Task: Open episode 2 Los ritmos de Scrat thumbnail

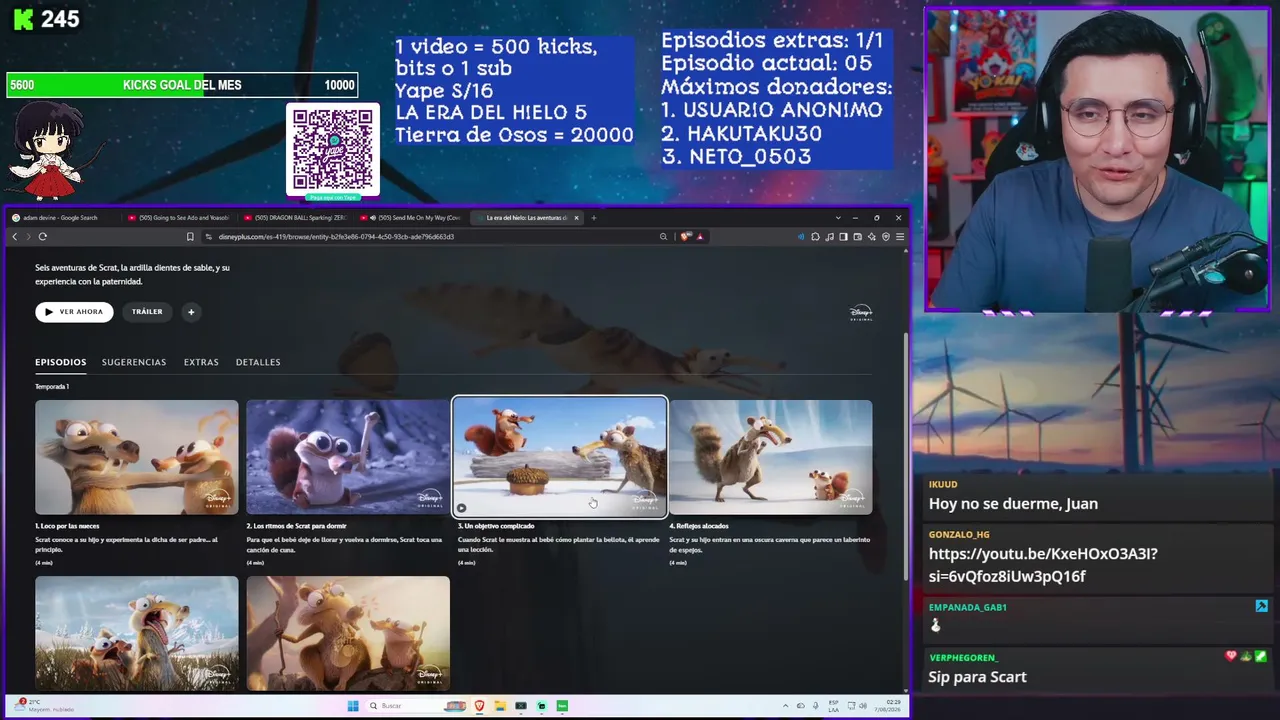Action: (x=348, y=457)
